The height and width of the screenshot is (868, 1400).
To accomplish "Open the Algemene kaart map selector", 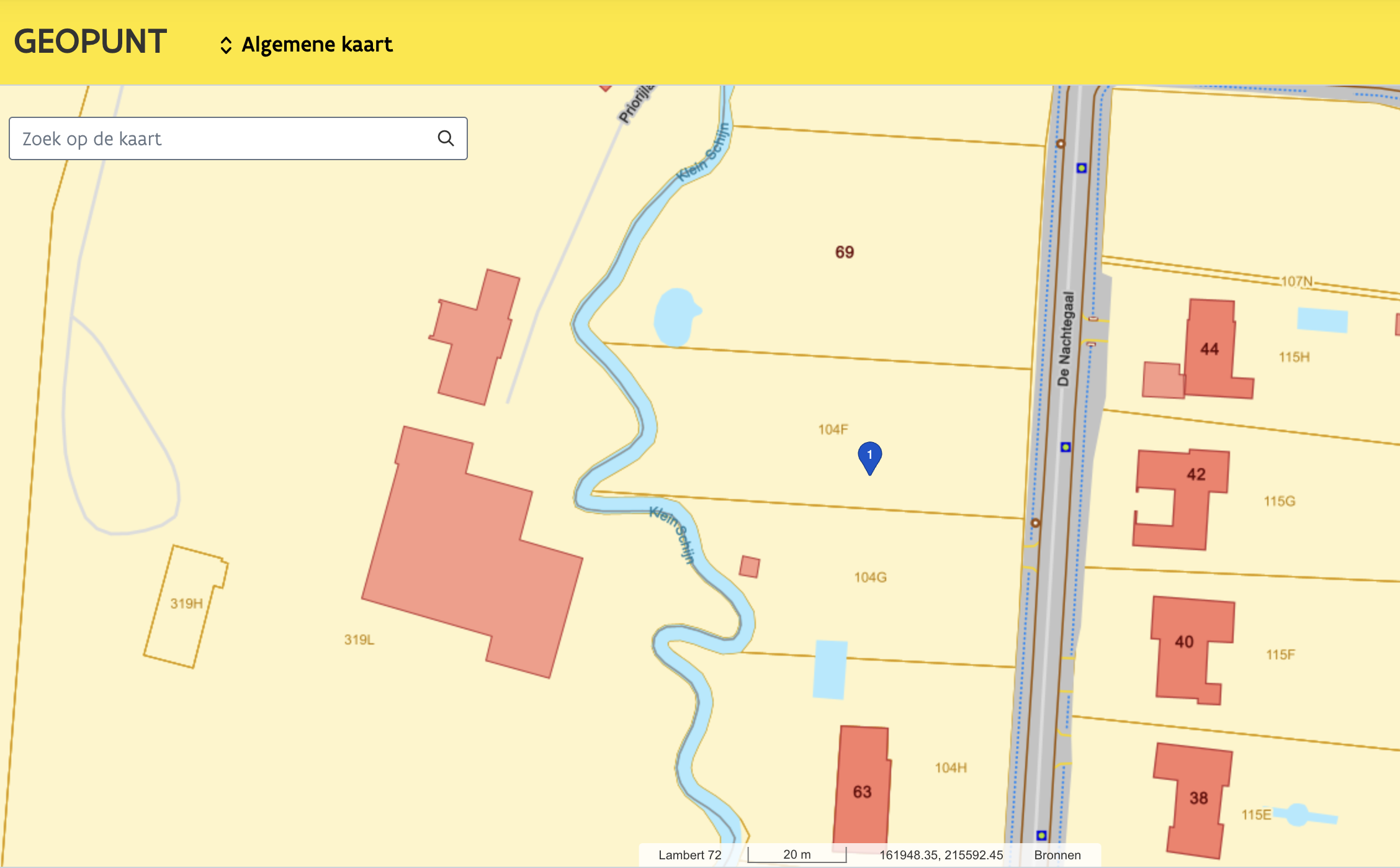I will click(316, 45).
